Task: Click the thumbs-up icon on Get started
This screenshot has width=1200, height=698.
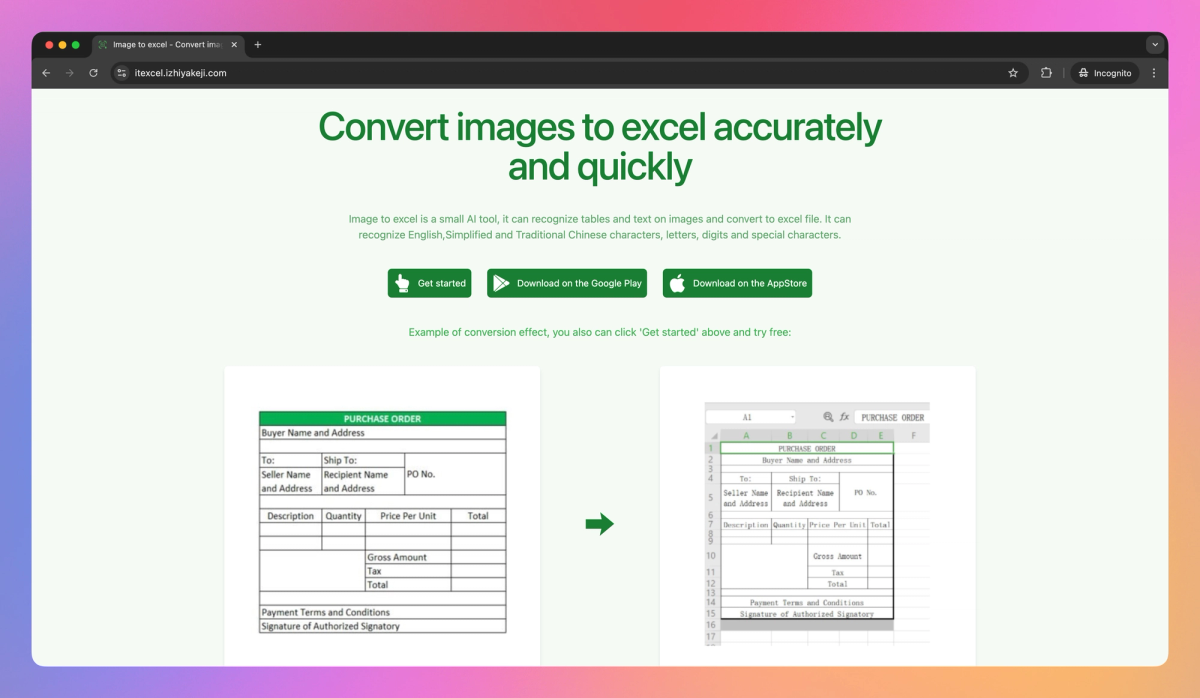Action: tap(400, 283)
